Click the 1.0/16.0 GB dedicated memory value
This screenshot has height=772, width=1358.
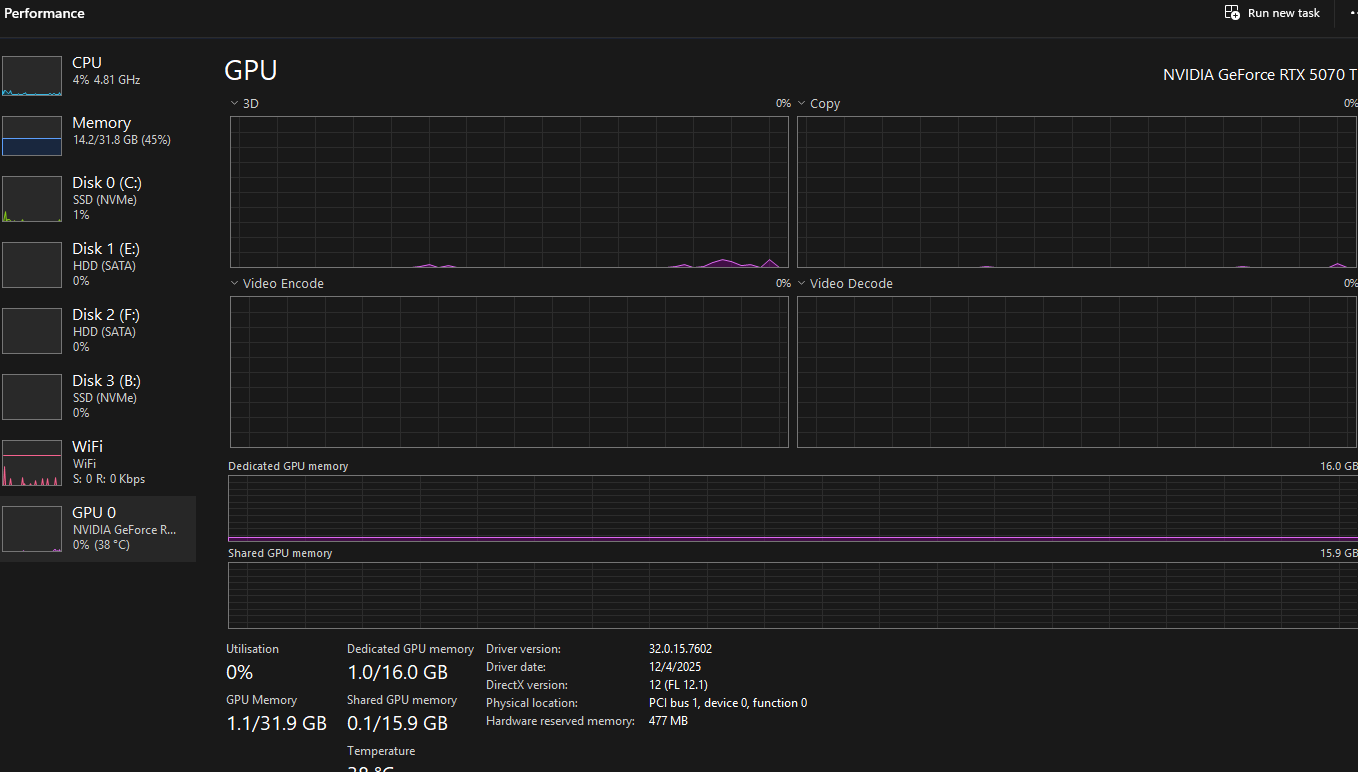pyautogui.click(x=397, y=672)
